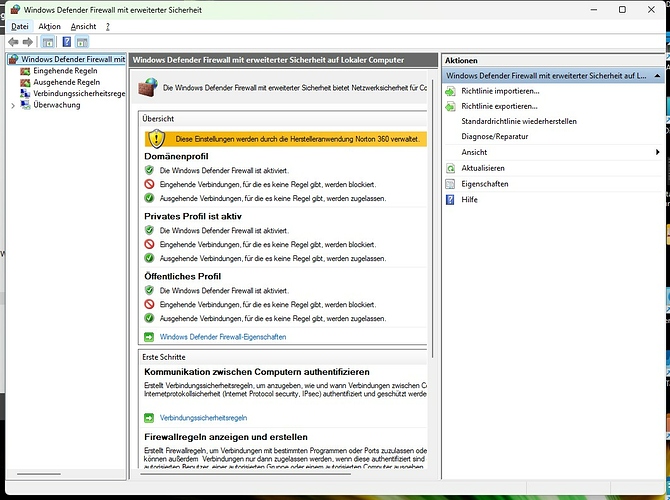Click green check icon under Domänenprofil firewall activated
This screenshot has height=500, width=670.
149,170
